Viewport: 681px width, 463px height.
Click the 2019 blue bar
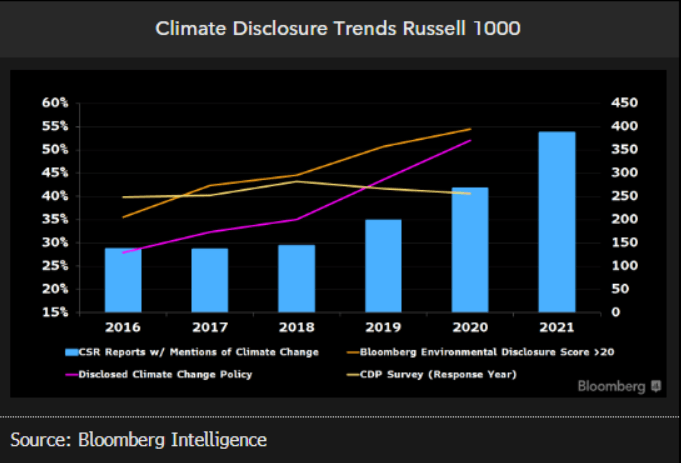pyautogui.click(x=383, y=266)
